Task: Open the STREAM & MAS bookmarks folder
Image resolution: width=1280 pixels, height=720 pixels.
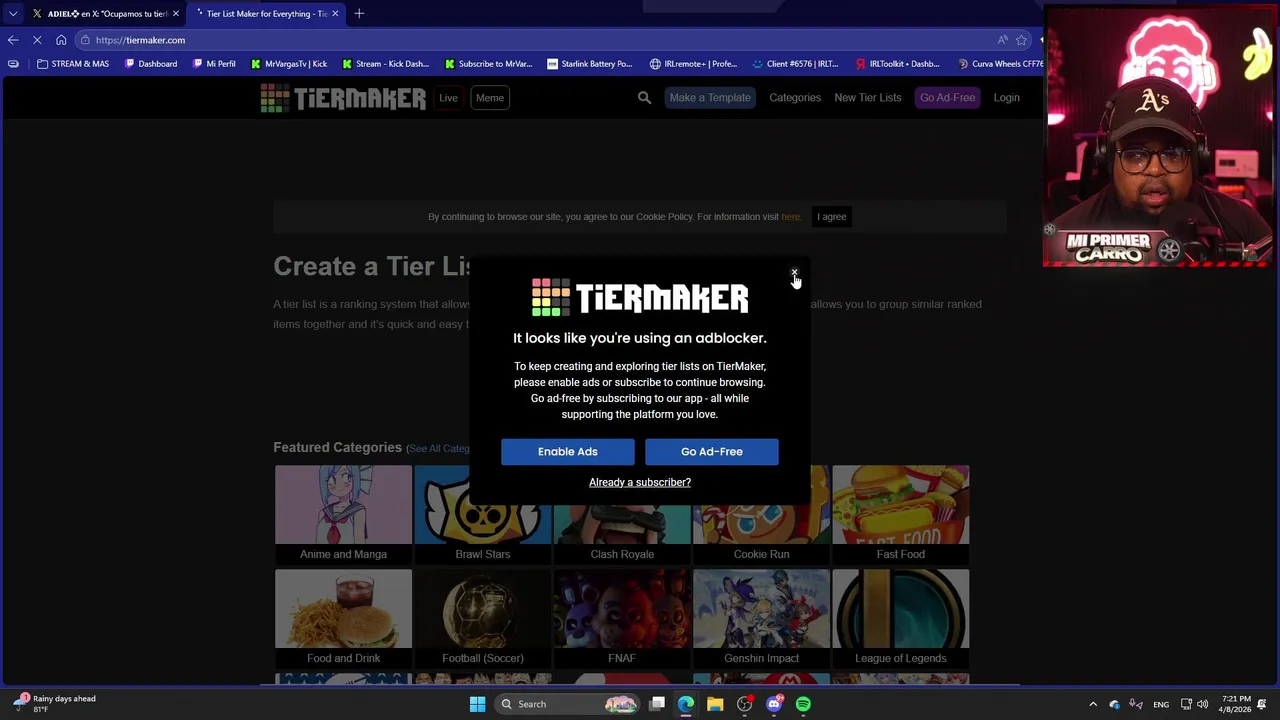Action: pos(72,64)
